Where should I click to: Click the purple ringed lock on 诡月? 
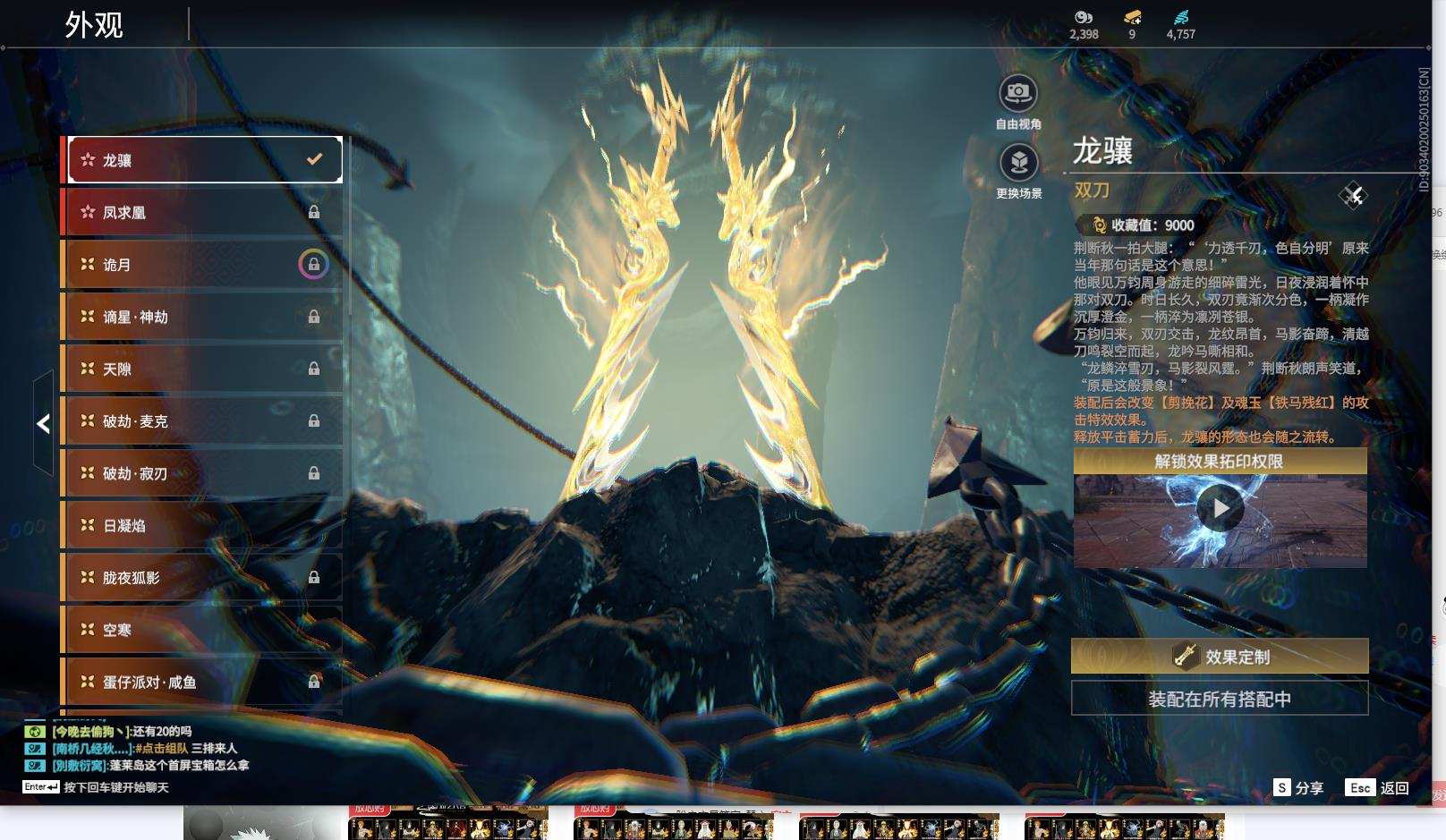click(313, 265)
